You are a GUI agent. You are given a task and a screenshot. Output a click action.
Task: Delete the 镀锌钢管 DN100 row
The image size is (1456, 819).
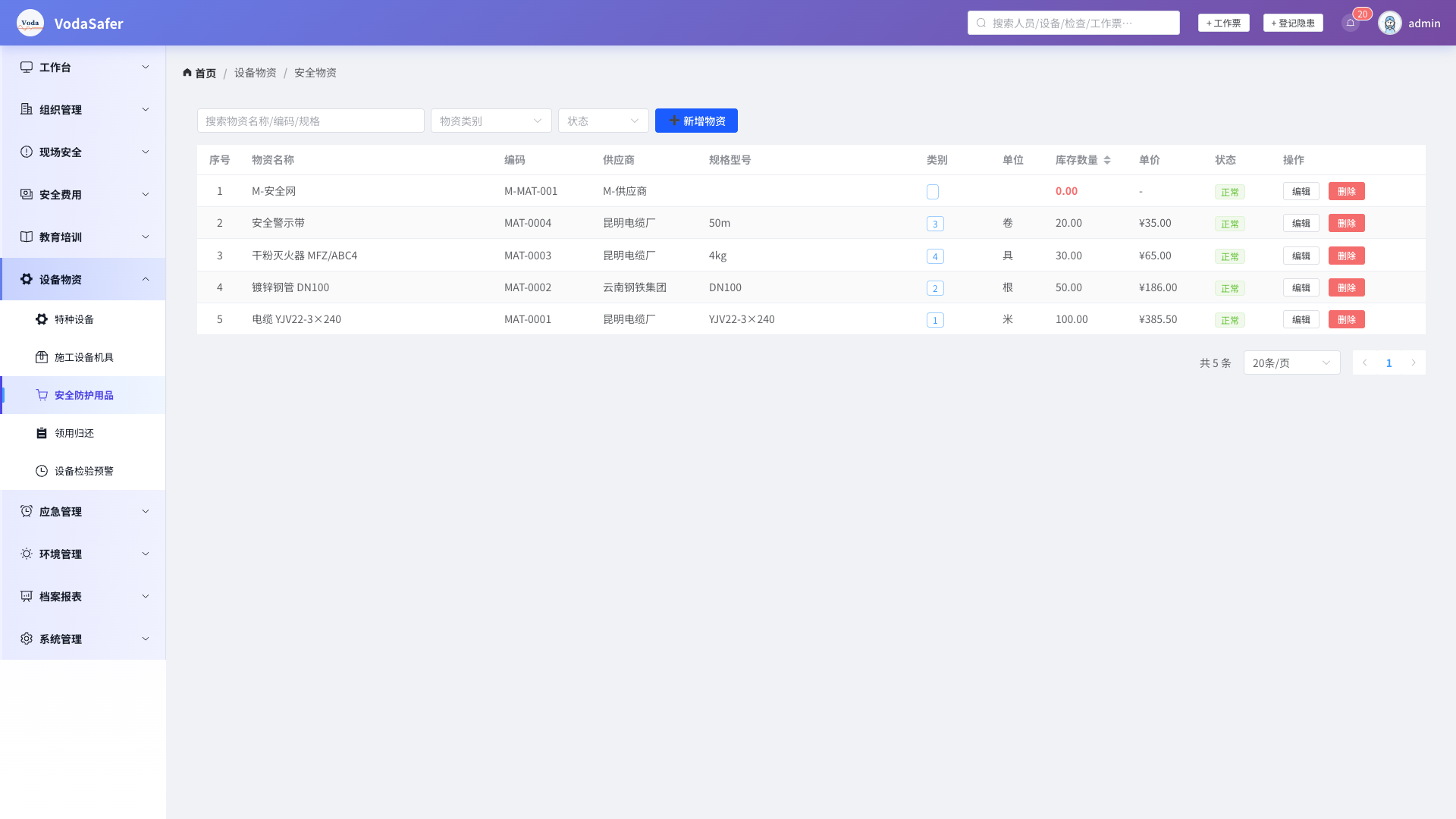tap(1347, 287)
